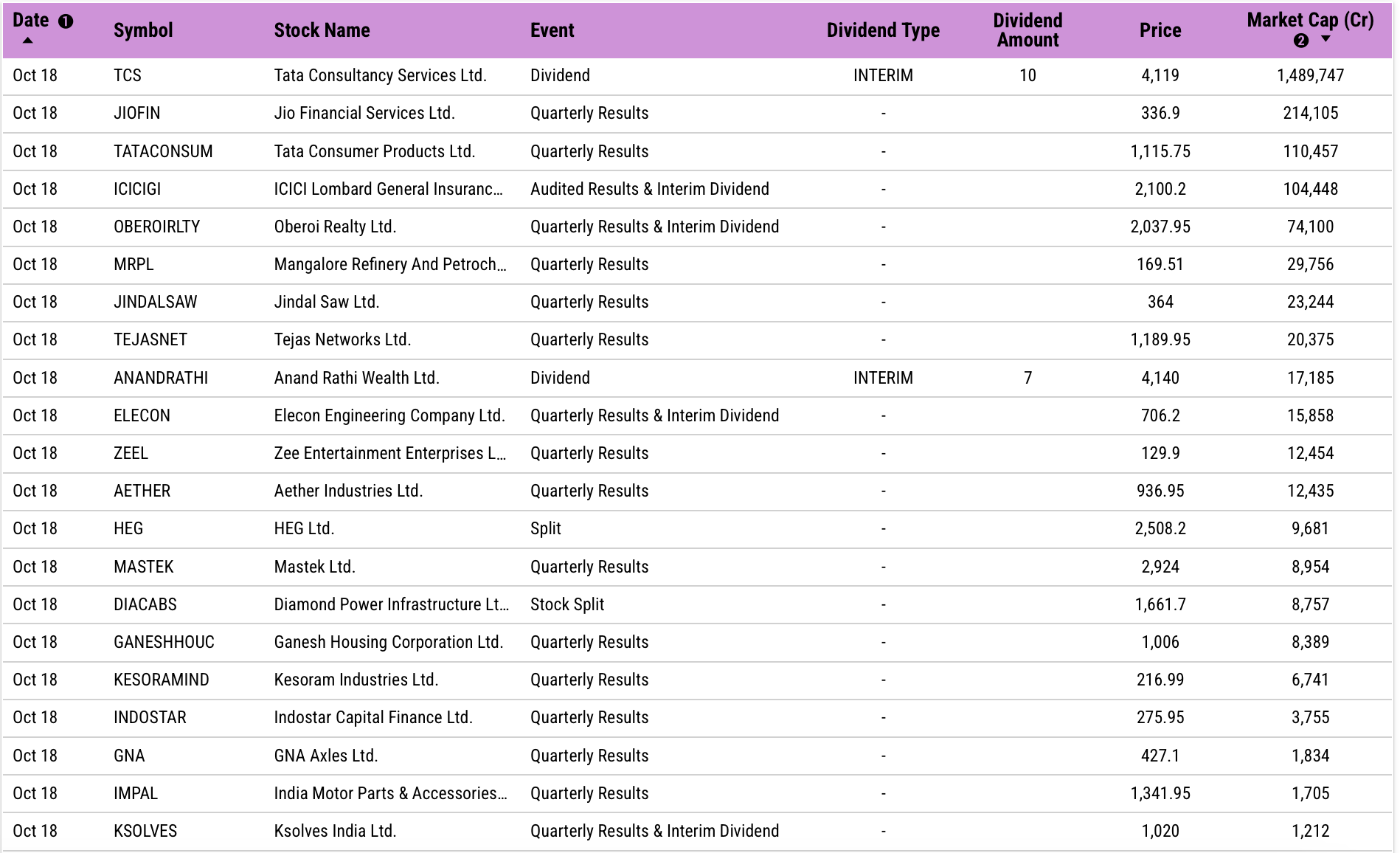Sort by the Stock Name column header
The width and height of the screenshot is (1400, 853).
[322, 30]
